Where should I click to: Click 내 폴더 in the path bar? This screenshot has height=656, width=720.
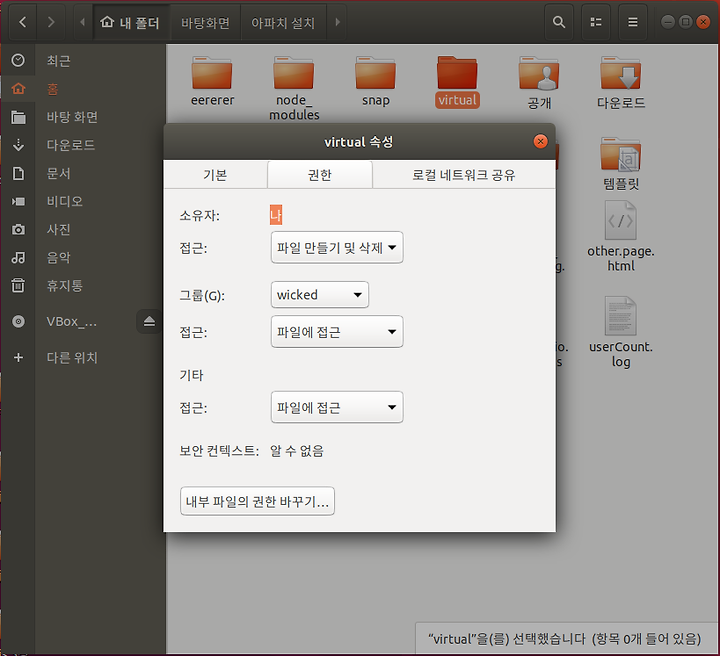[x=131, y=22]
